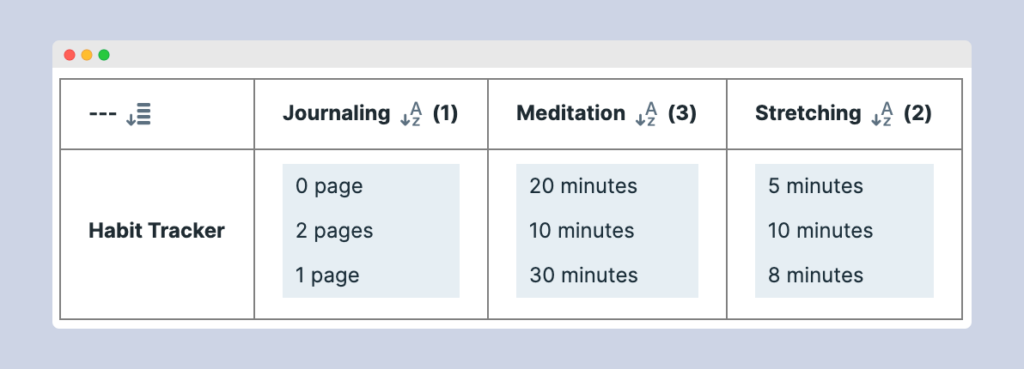1024x369 pixels.
Task: Click the Stretching column A-Z sort icon
Action: (x=882, y=114)
